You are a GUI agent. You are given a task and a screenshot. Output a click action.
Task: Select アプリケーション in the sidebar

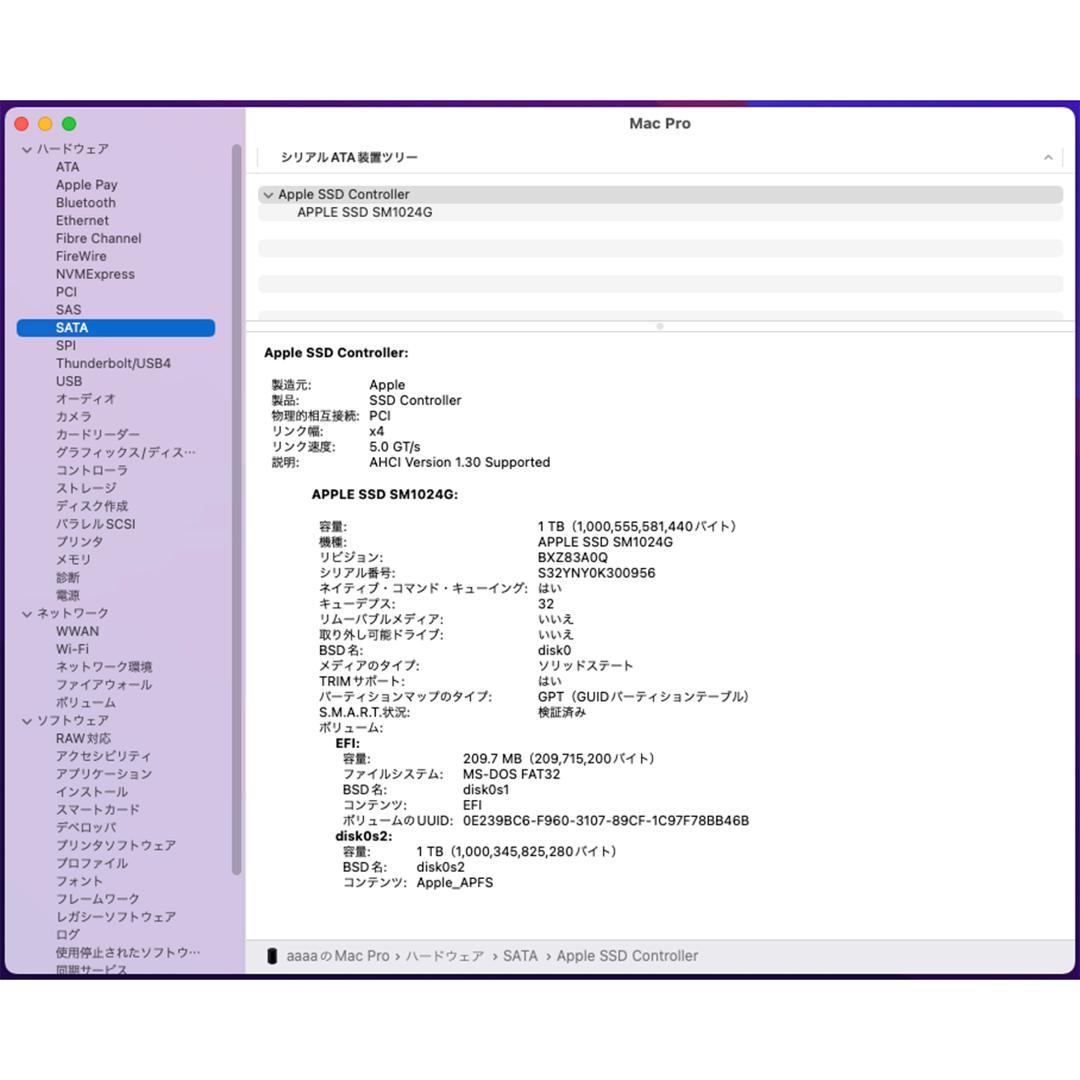pyautogui.click(x=104, y=774)
